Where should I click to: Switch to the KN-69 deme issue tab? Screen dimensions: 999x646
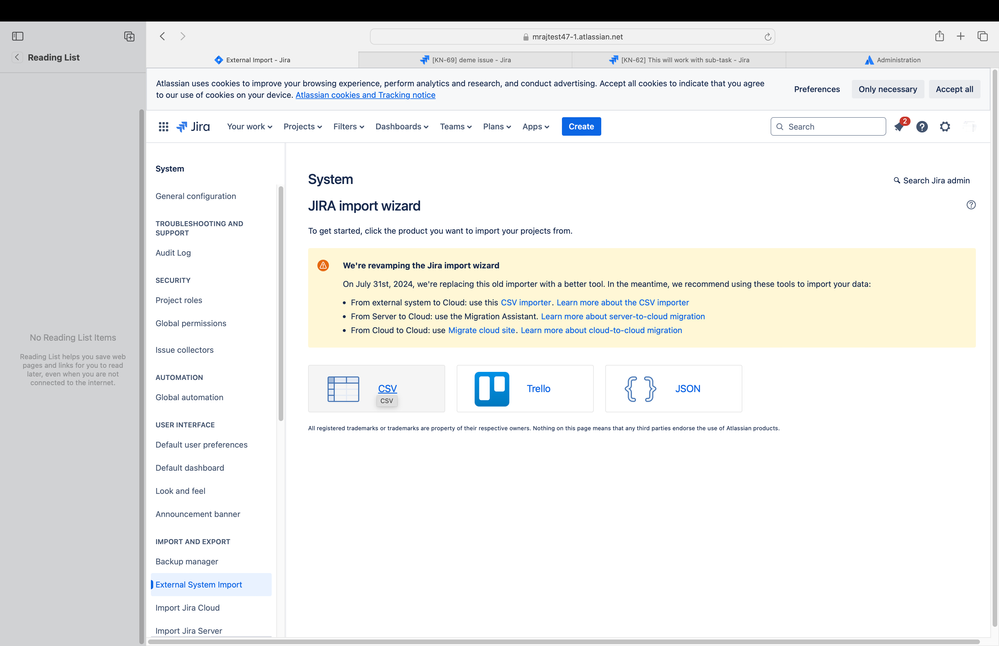[465, 60]
